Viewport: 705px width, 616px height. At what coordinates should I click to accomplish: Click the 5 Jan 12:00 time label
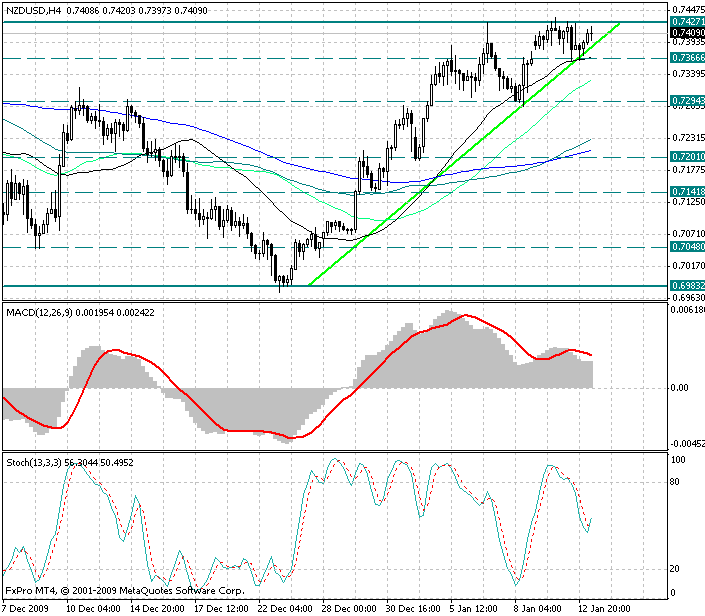[x=474, y=609]
